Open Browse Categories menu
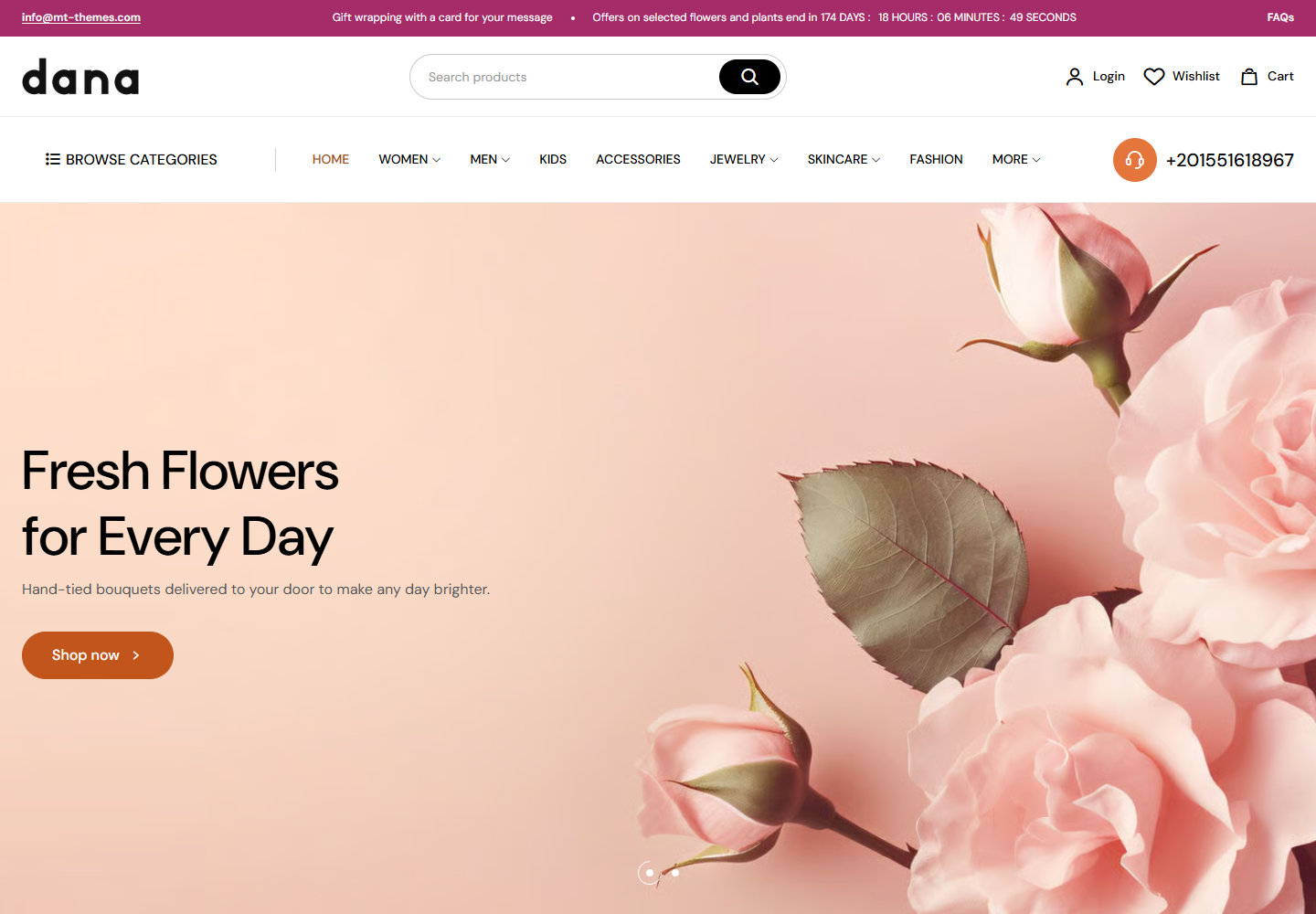The width and height of the screenshot is (1316, 914). [132, 159]
